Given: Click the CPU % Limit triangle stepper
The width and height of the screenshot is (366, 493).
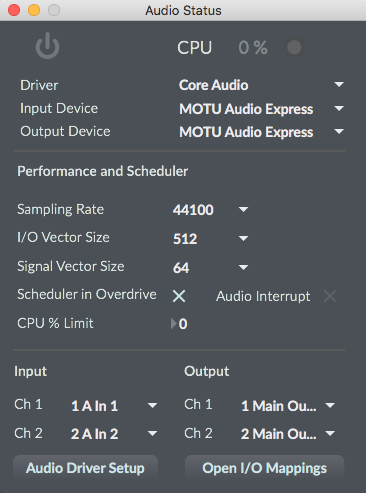Looking at the screenshot, I should [174, 324].
